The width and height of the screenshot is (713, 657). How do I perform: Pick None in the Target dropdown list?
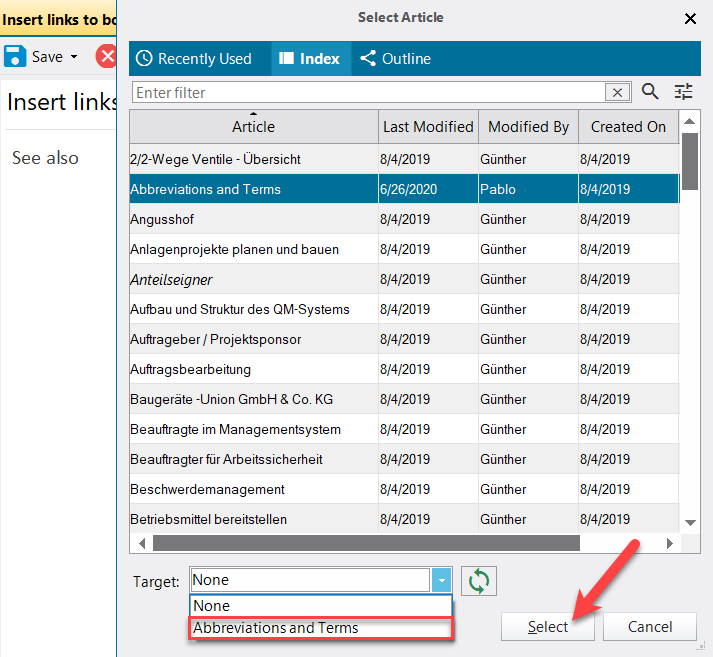[x=320, y=606]
